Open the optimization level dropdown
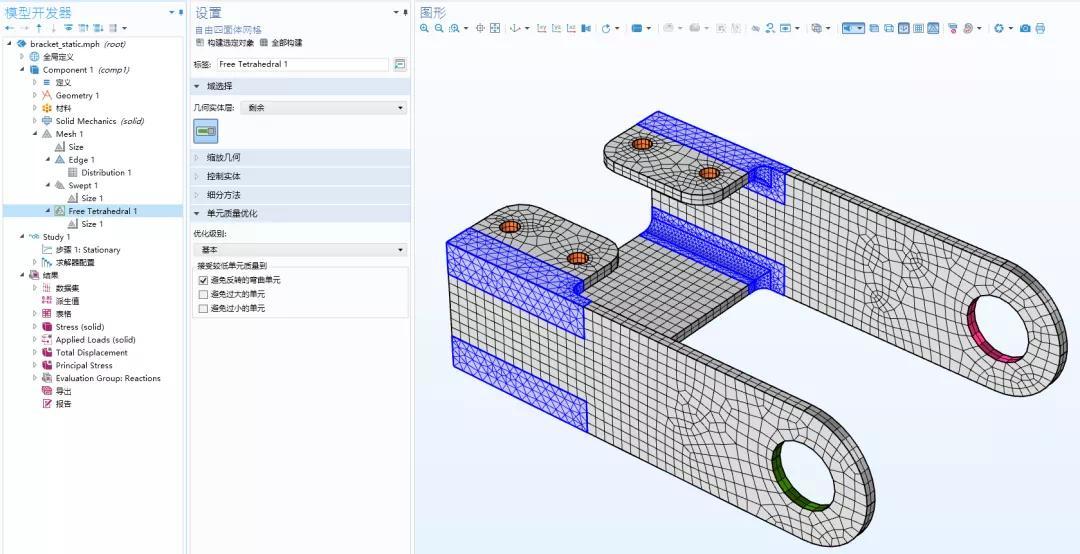1080x554 pixels. pyautogui.click(x=300, y=249)
